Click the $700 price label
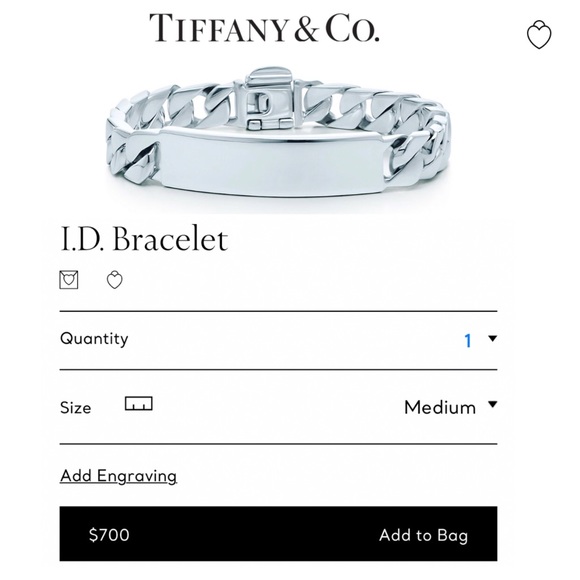 (109, 535)
